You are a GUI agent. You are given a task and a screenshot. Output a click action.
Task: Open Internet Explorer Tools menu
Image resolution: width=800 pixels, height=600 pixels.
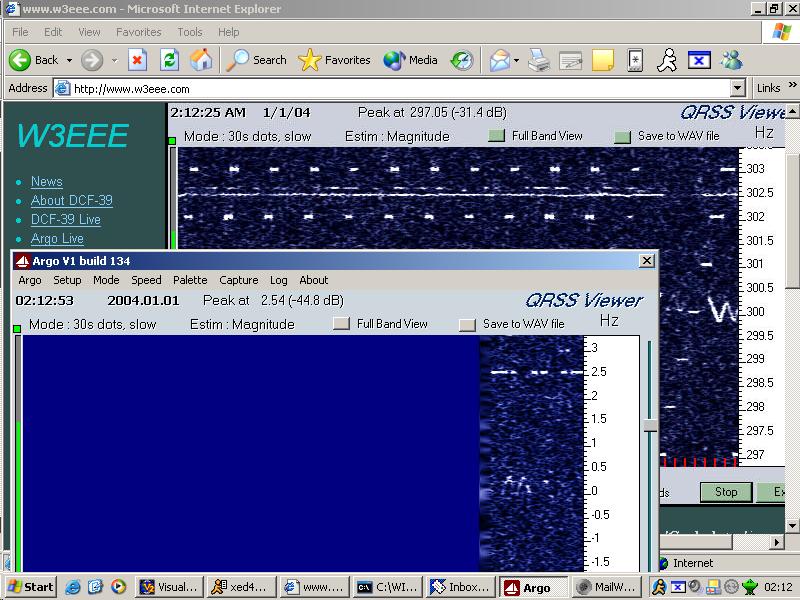pos(189,32)
